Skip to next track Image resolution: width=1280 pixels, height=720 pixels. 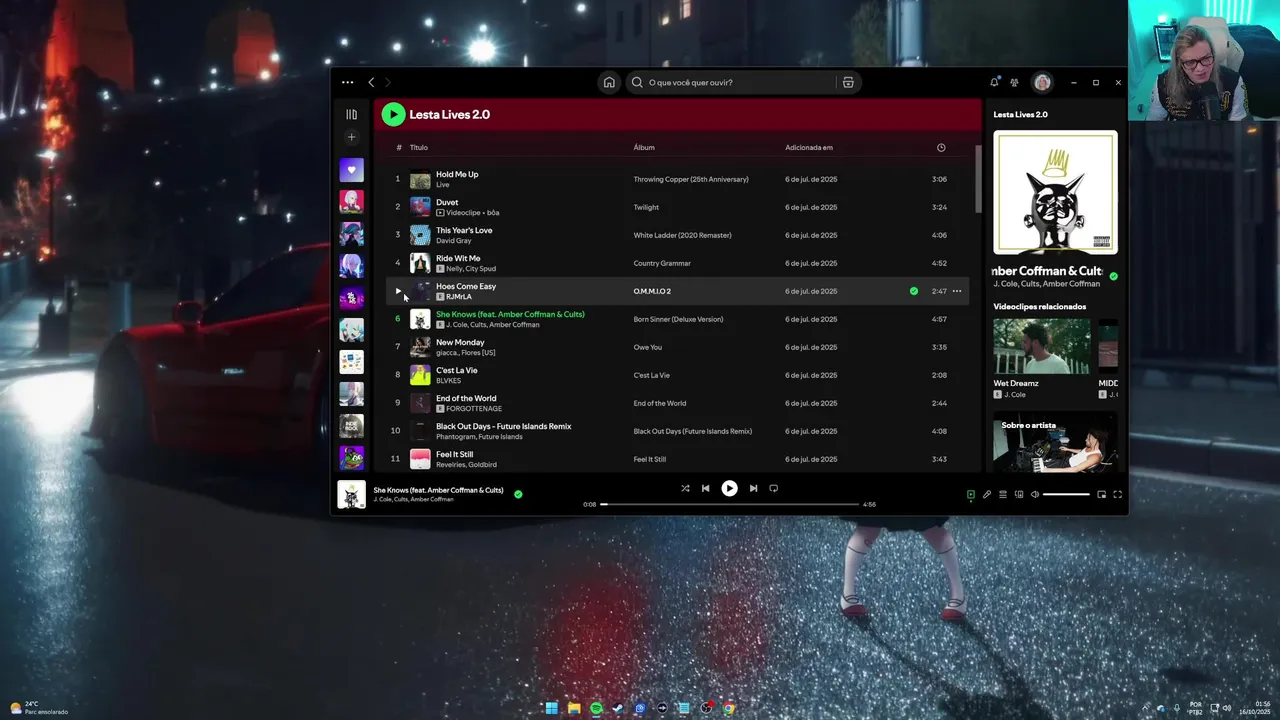click(x=753, y=488)
